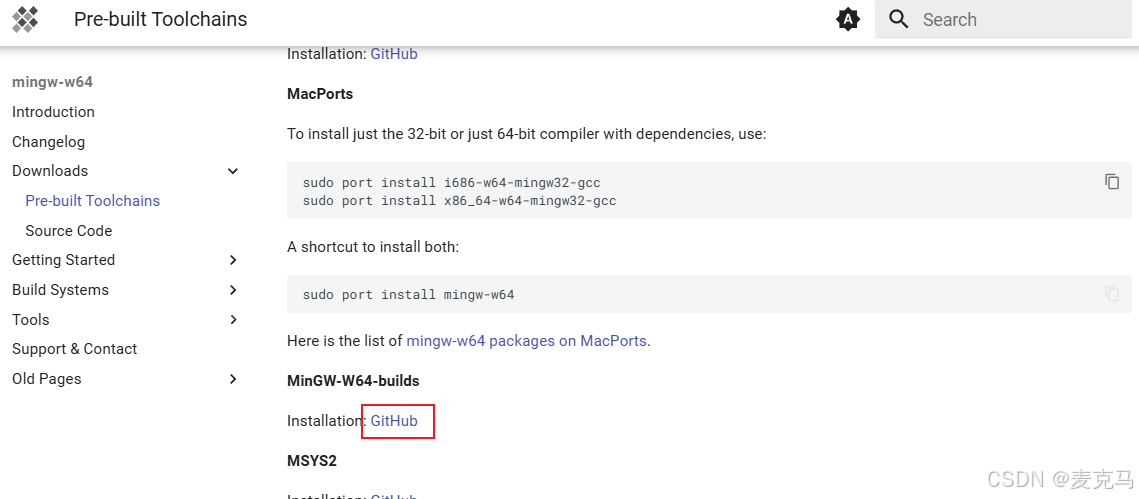Screen dimensions: 1139x499
Task: Open the Source Code page
Action: [68, 230]
